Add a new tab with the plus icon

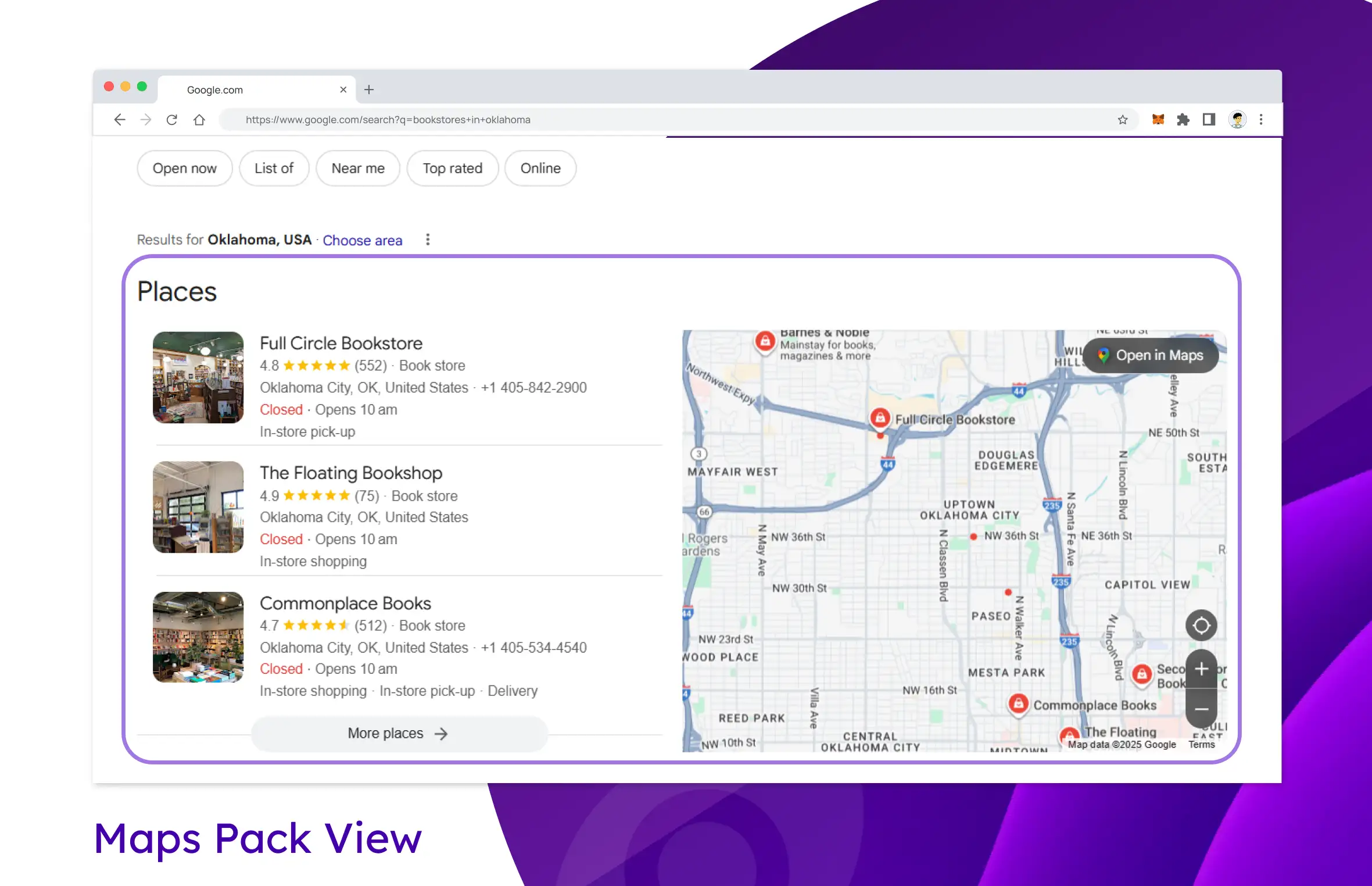click(x=369, y=90)
